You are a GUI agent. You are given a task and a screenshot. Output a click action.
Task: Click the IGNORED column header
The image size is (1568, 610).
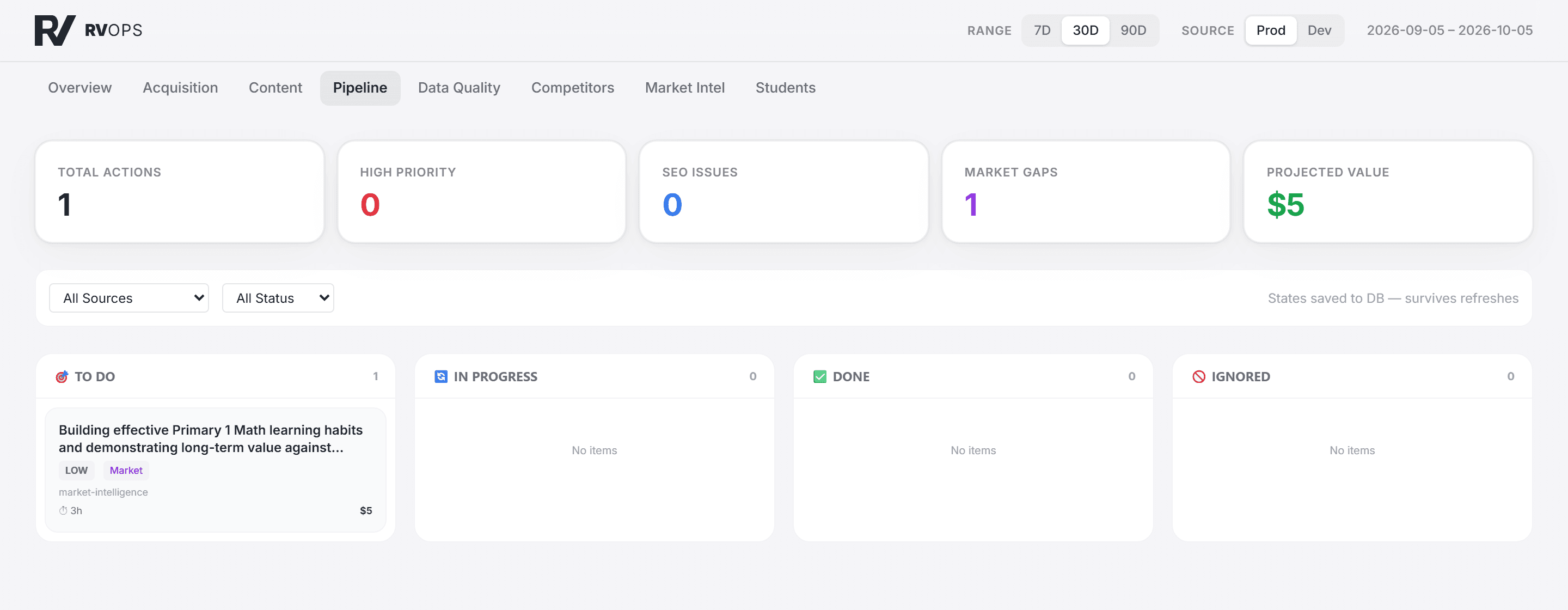[x=1352, y=377]
